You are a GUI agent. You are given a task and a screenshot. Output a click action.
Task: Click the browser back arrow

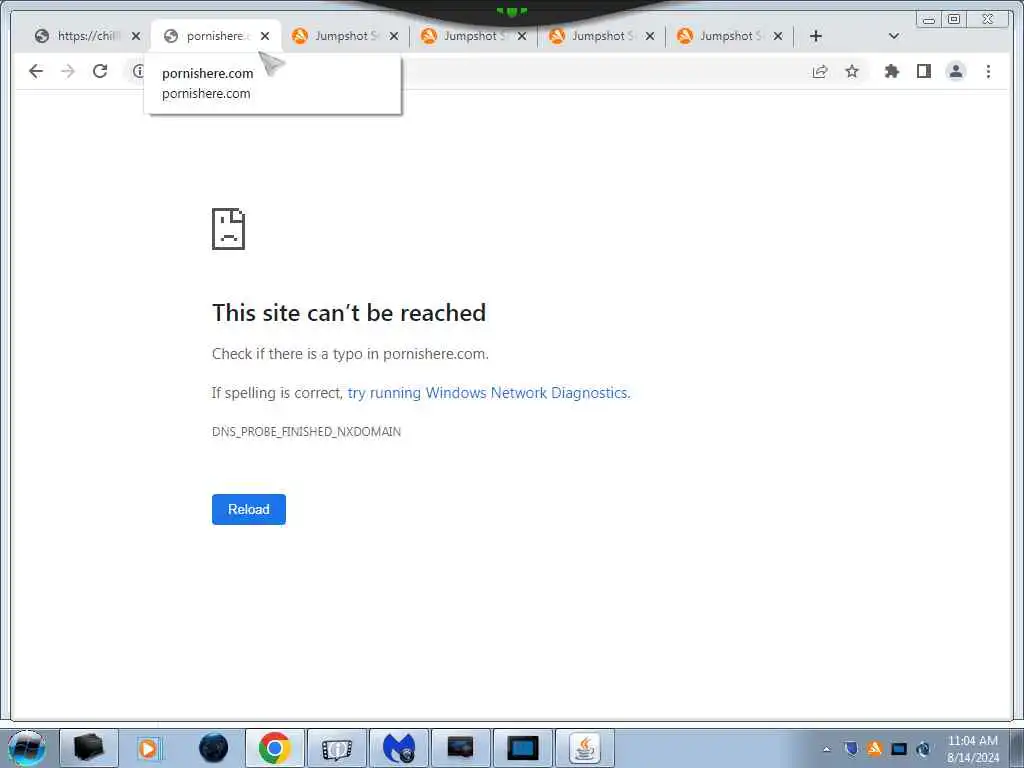click(x=36, y=71)
